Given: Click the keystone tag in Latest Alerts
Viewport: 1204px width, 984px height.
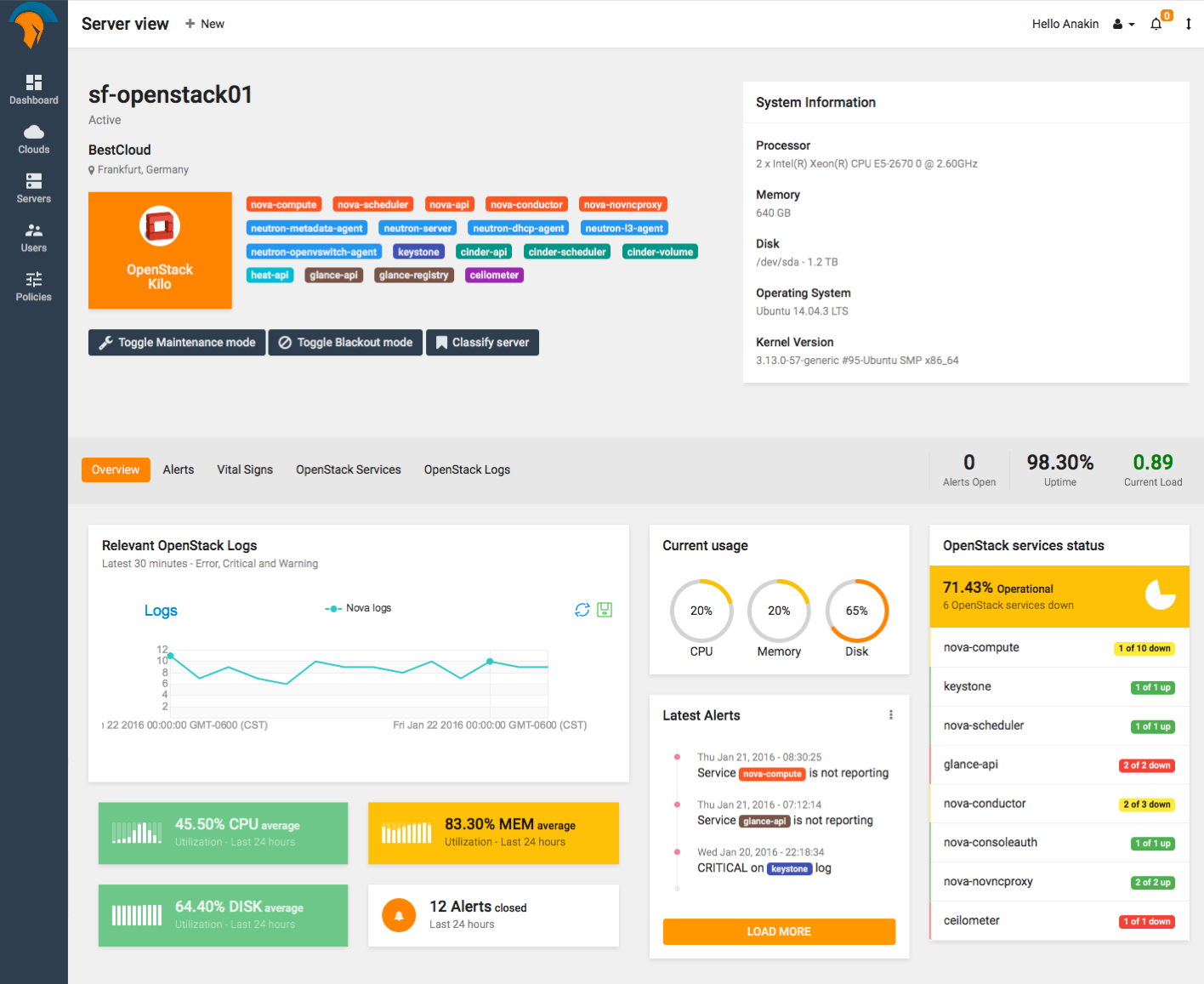Looking at the screenshot, I should click(x=789, y=869).
